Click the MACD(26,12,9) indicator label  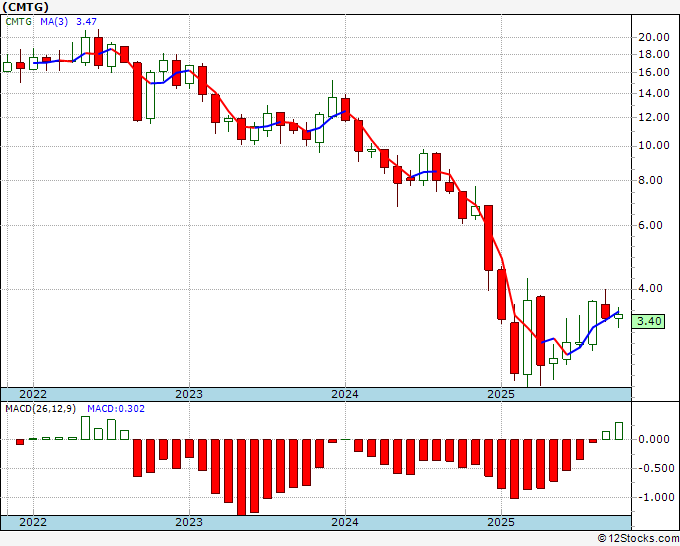(41, 409)
